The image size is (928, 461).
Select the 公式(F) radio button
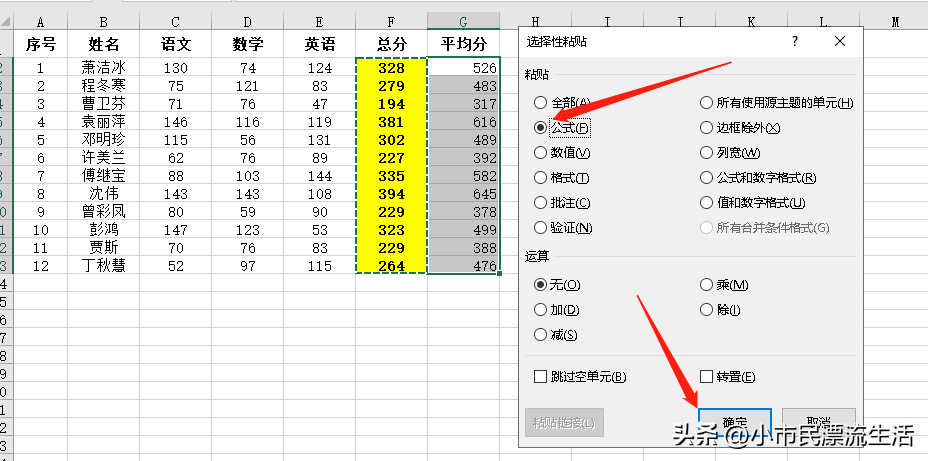click(540, 128)
